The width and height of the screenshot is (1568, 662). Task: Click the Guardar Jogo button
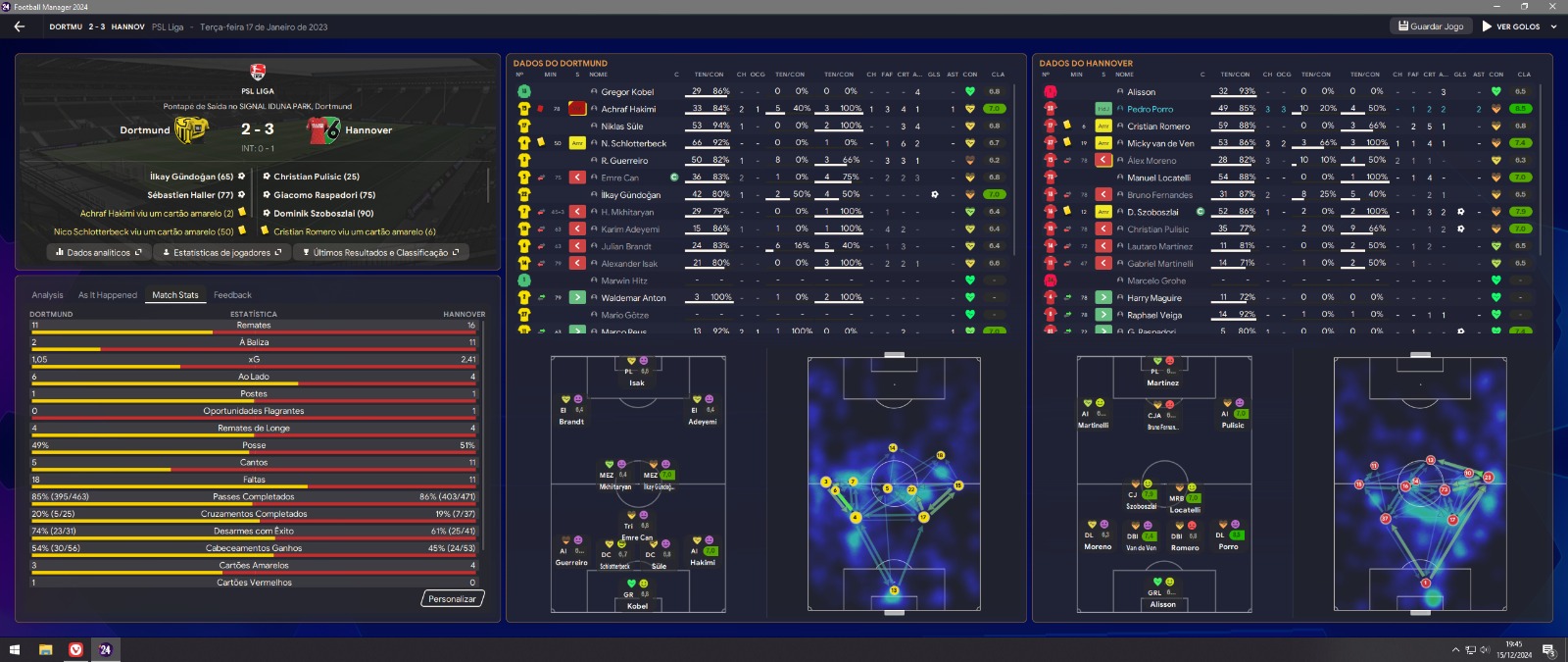(x=1431, y=26)
